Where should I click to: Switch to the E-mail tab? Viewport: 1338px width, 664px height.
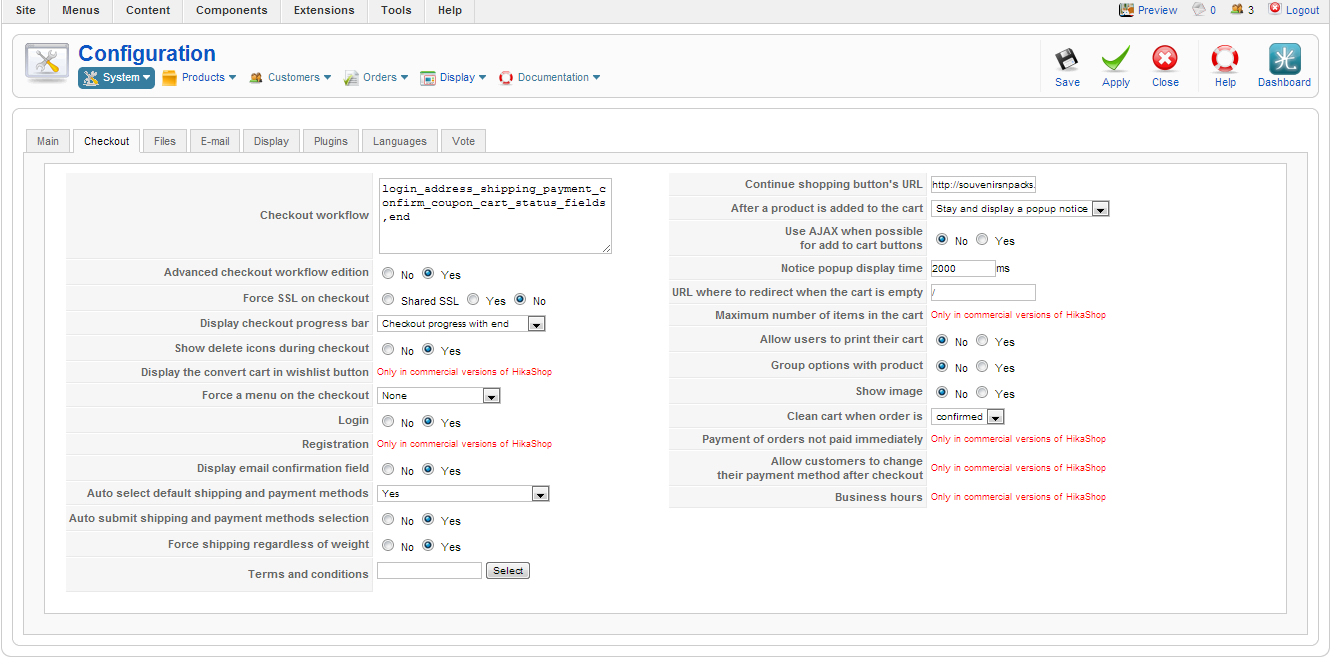click(x=215, y=141)
